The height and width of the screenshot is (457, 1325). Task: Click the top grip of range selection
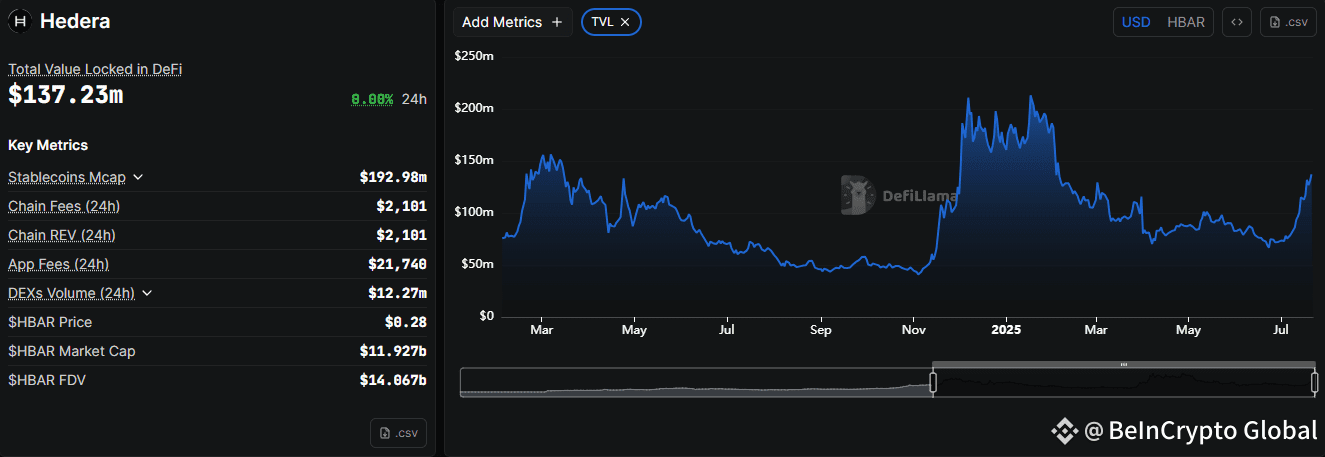[1124, 365]
